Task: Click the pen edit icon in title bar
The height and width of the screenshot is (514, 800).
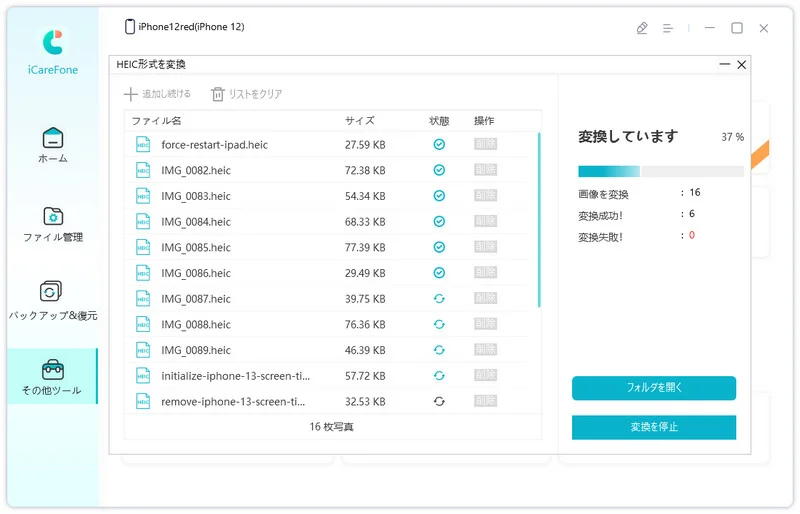Action: (x=642, y=28)
